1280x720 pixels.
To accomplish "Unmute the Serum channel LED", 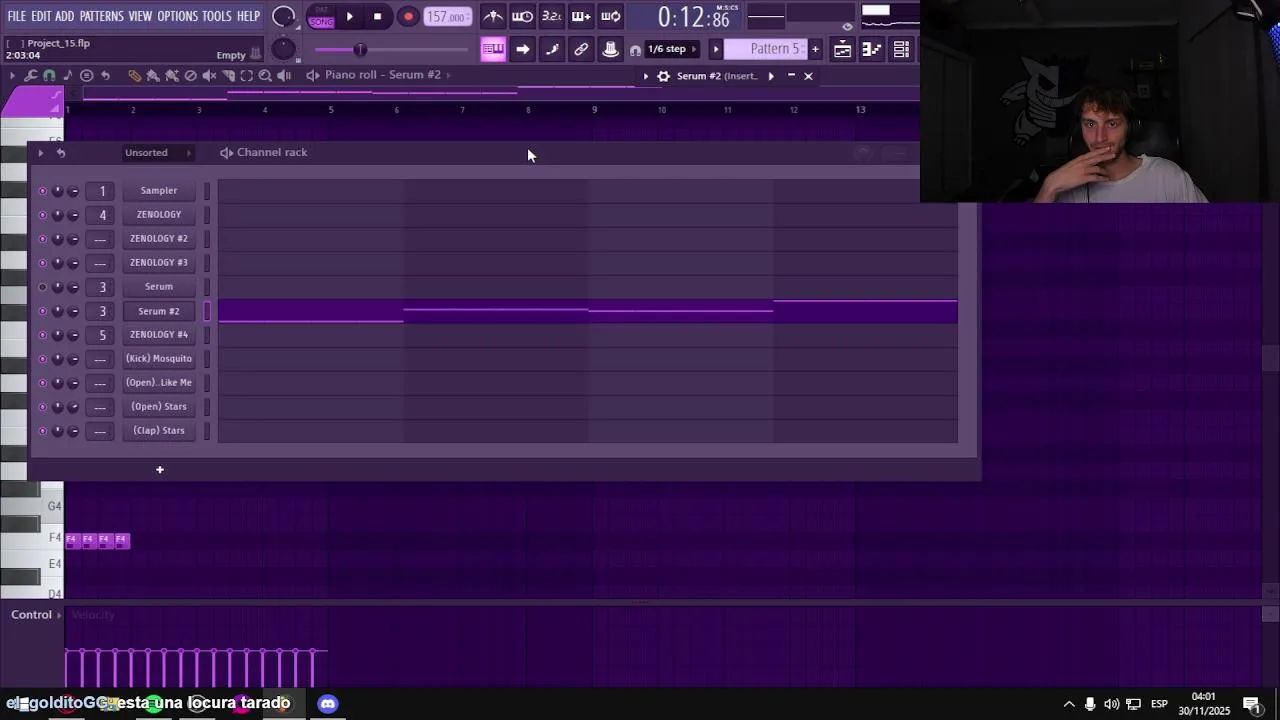I will pyautogui.click(x=42, y=287).
